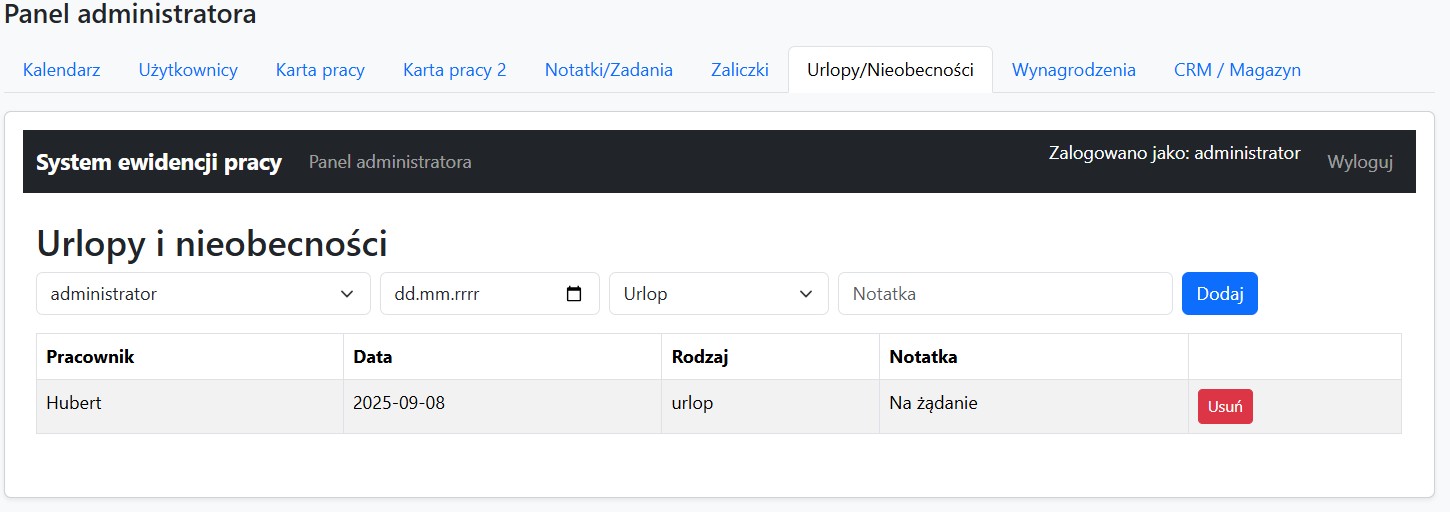Screen dimensions: 1450x512
Task: Click the Notatka text input field
Action: click(x=1004, y=294)
